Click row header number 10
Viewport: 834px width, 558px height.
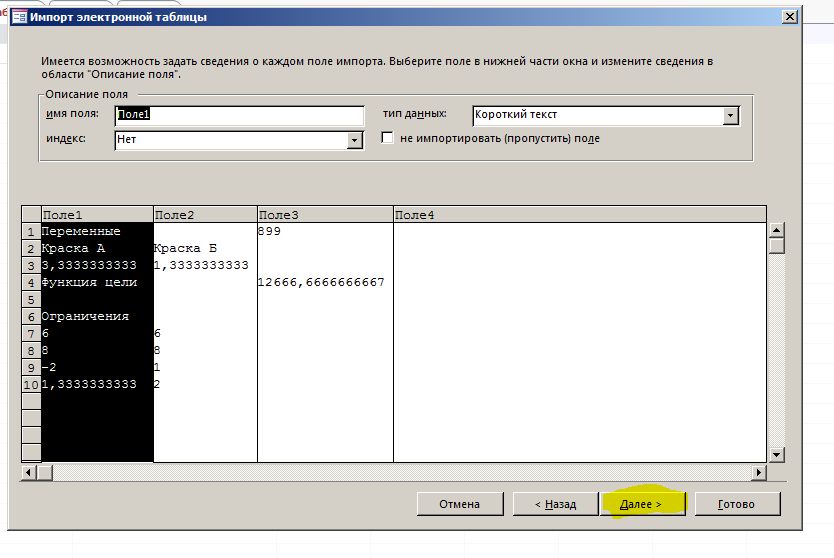(31, 385)
